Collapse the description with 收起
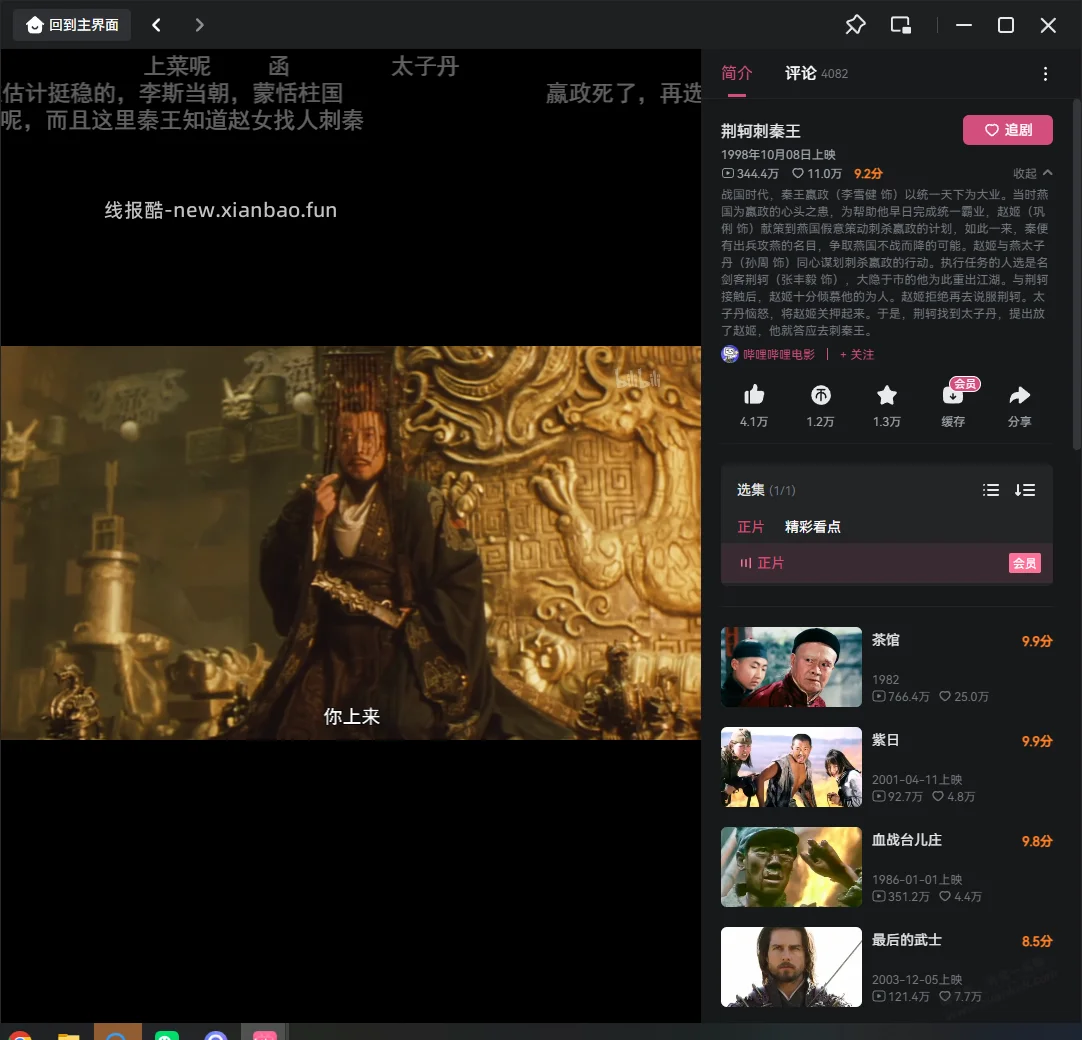Screen dimensions: 1082x1040 (x=1032, y=173)
